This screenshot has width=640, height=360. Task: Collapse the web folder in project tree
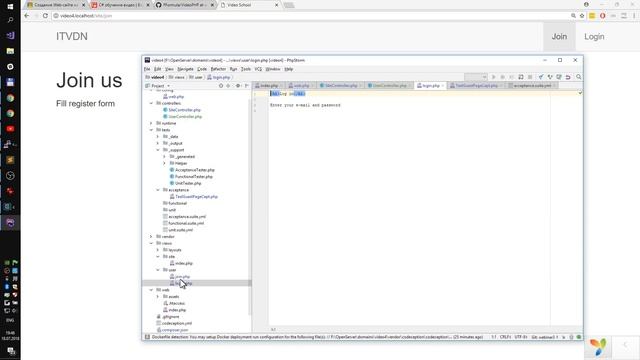(x=151, y=290)
